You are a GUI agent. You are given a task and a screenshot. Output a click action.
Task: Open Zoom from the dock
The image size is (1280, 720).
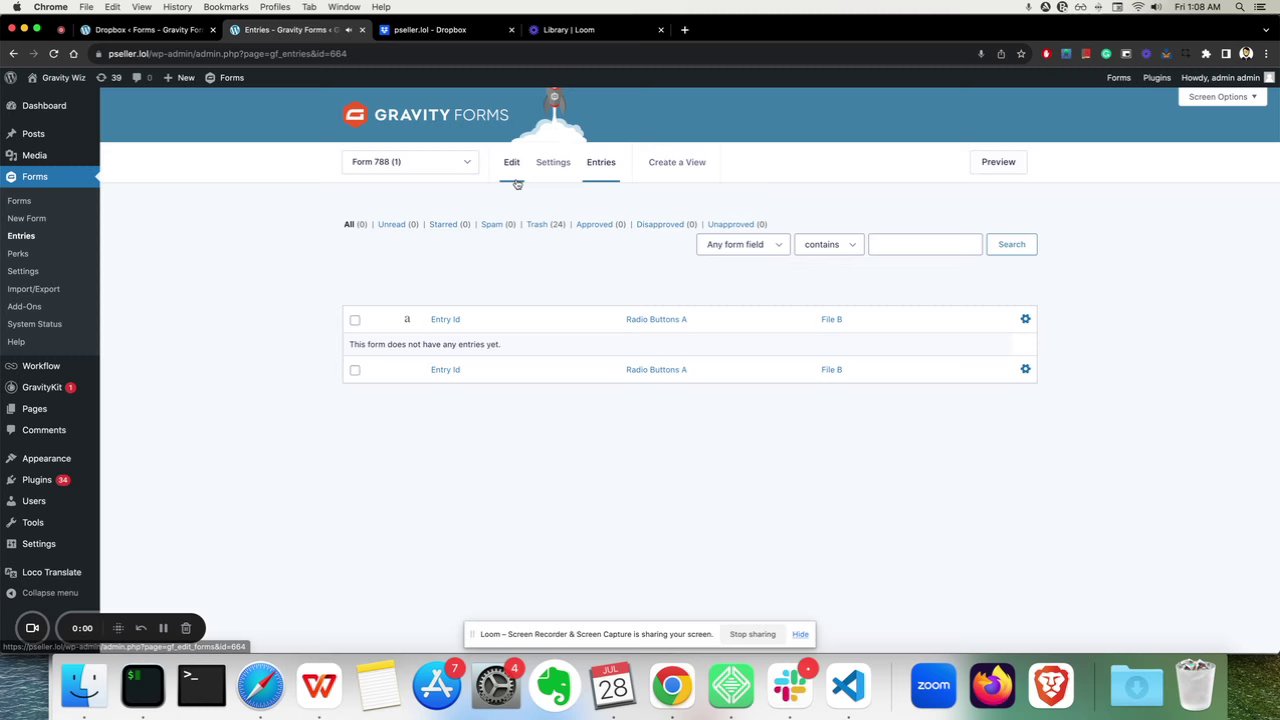click(933, 685)
